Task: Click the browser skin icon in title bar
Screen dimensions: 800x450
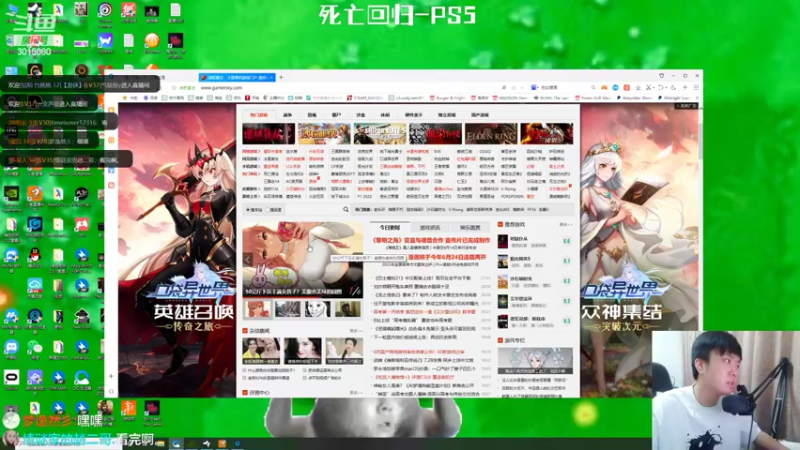Action: click(x=662, y=76)
